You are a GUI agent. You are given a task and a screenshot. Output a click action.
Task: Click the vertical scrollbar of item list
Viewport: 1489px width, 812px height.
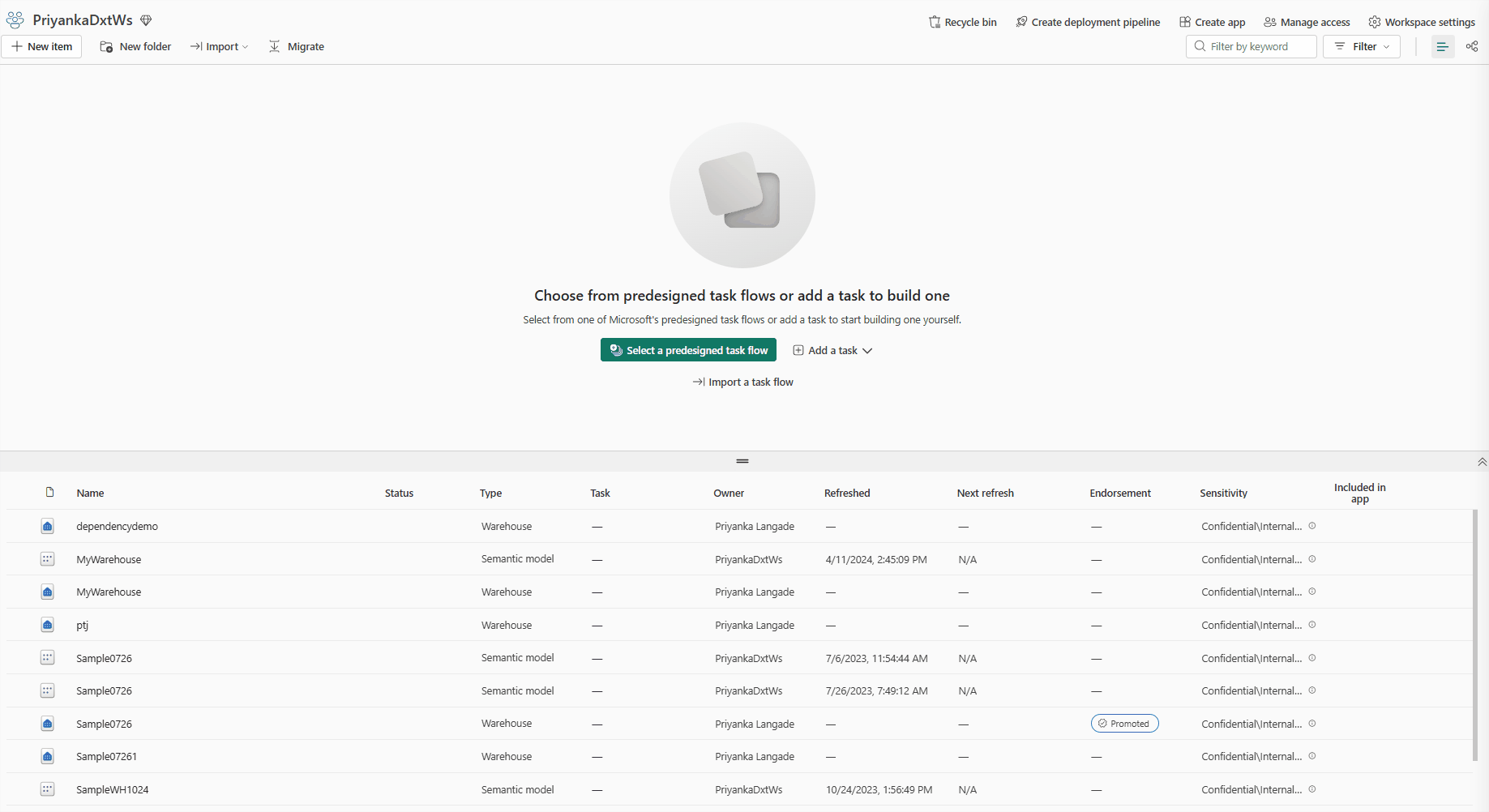[x=1475, y=635]
